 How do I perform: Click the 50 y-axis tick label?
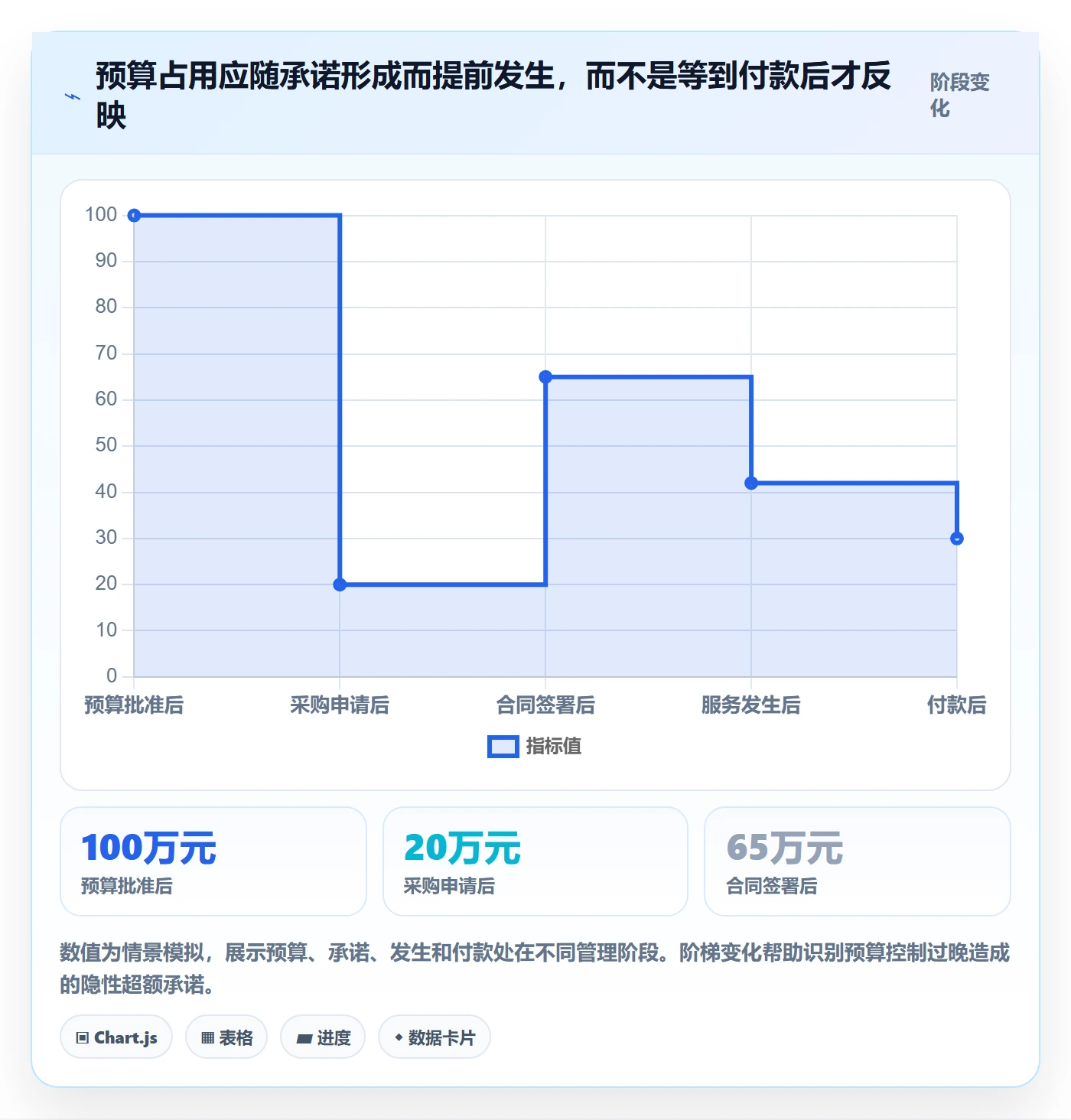(x=106, y=445)
